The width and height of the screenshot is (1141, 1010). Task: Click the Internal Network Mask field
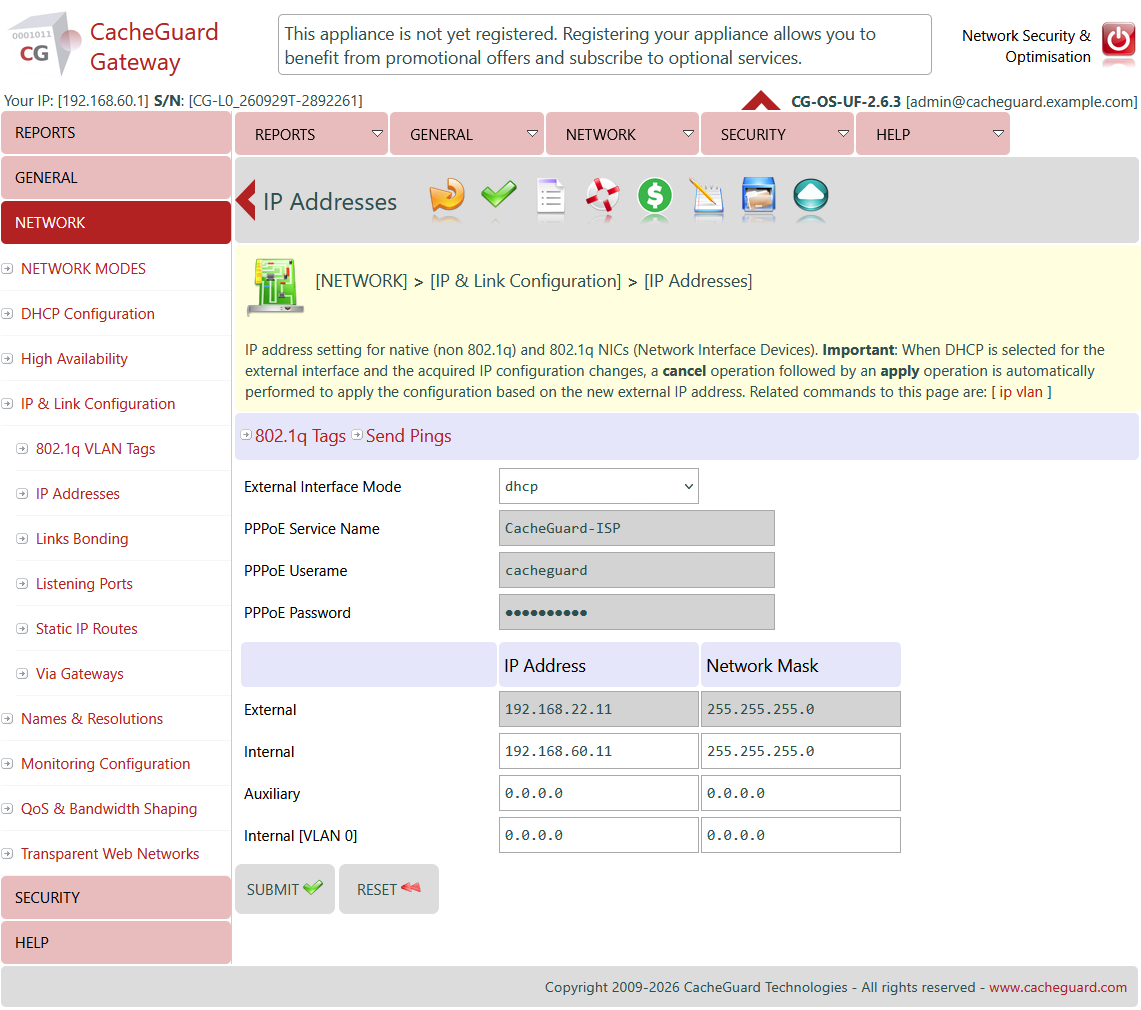coord(800,752)
